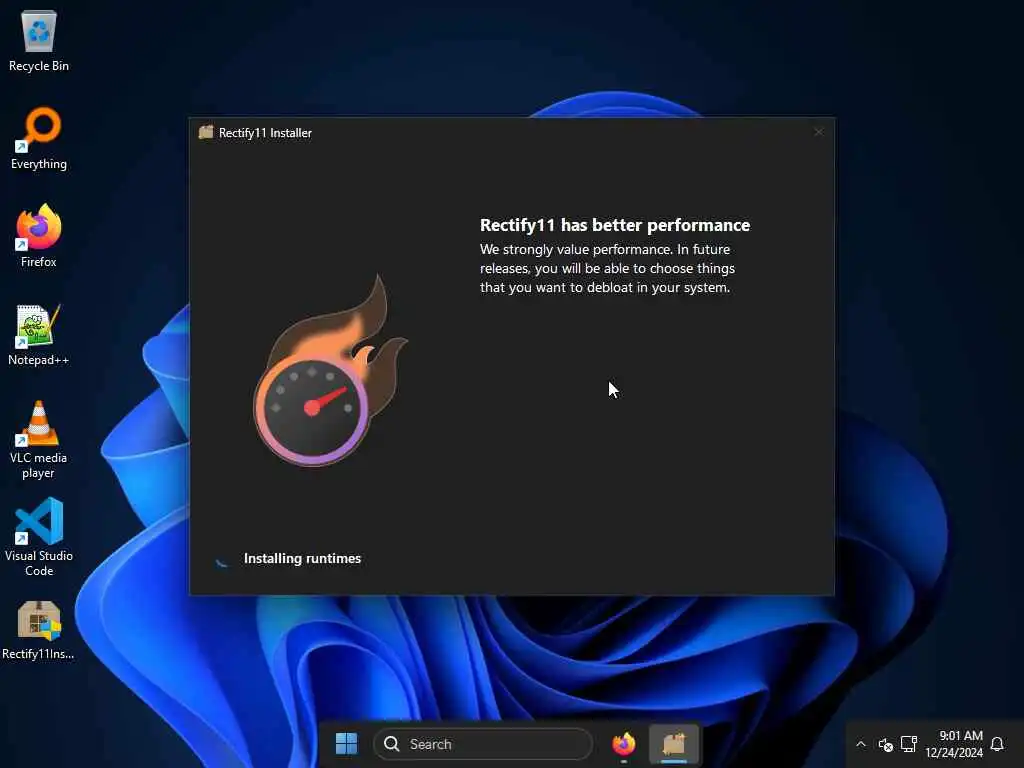Select the Visual Studio Code shortcut

[39, 537]
